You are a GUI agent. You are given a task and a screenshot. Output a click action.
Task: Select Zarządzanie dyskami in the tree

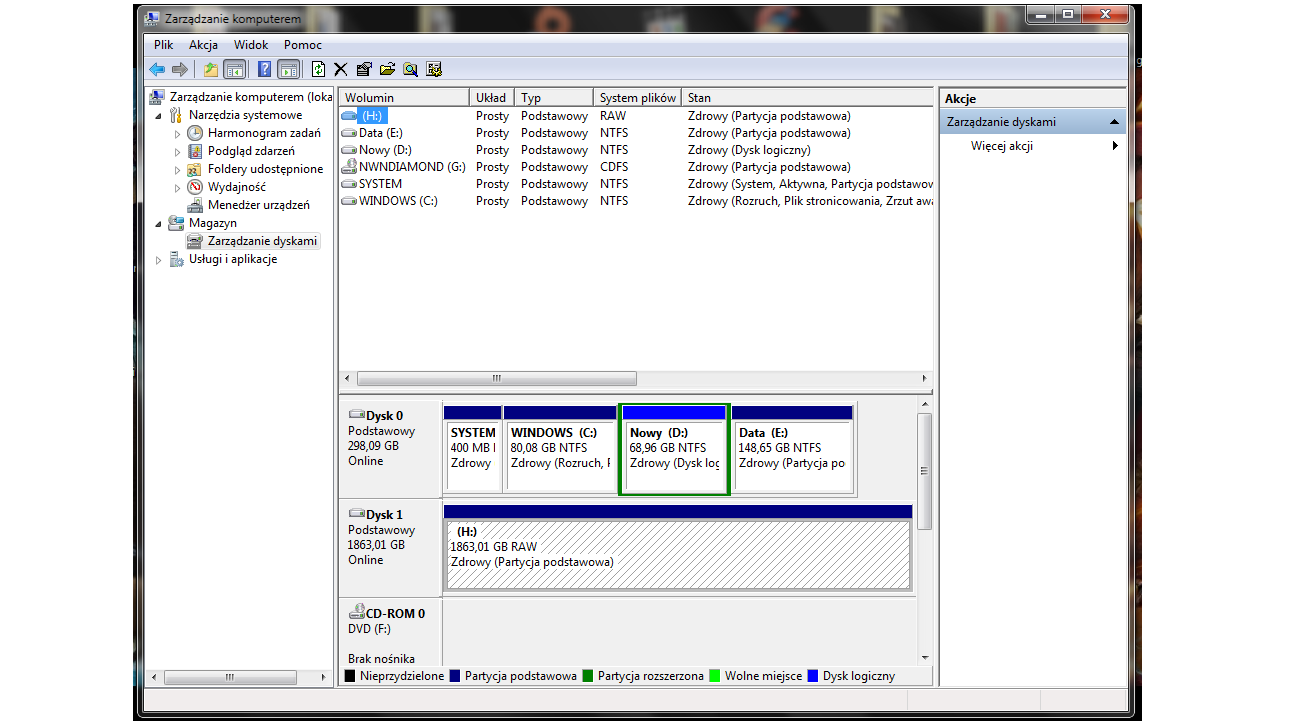pyautogui.click(x=262, y=241)
